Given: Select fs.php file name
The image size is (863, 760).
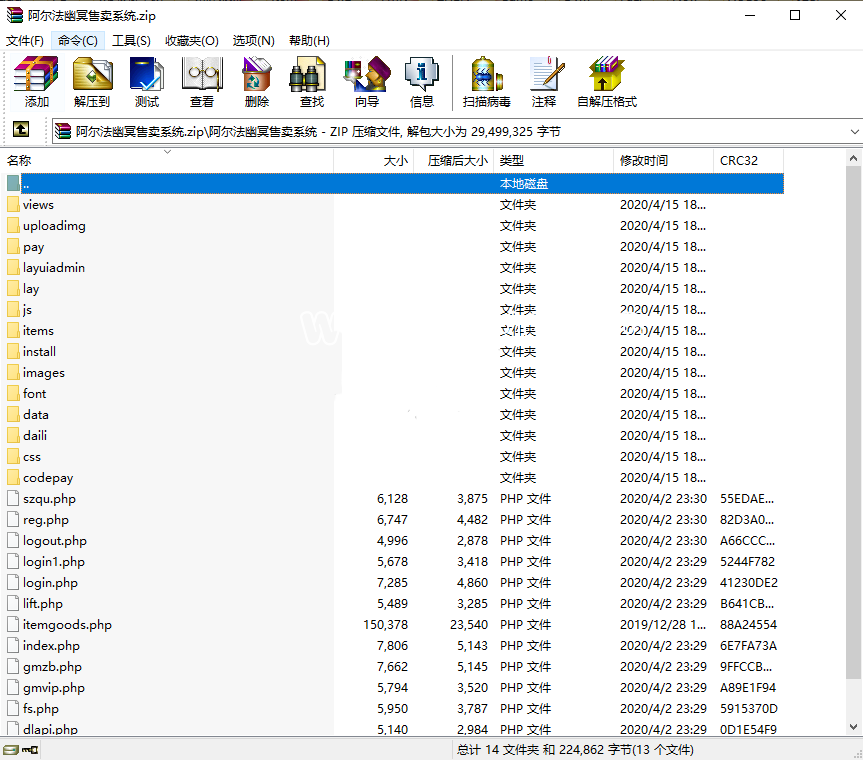Looking at the screenshot, I should click(x=41, y=708).
